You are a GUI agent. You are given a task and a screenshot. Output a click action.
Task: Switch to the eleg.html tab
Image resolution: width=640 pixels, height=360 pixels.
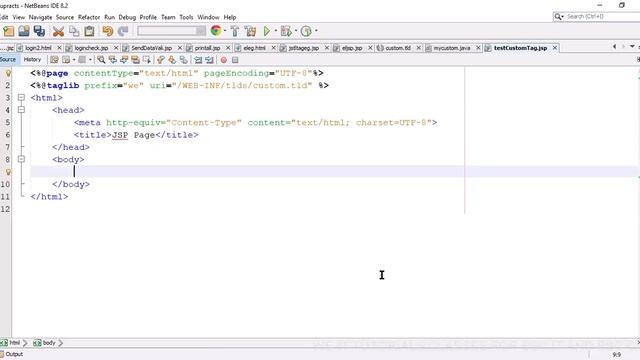254,48
